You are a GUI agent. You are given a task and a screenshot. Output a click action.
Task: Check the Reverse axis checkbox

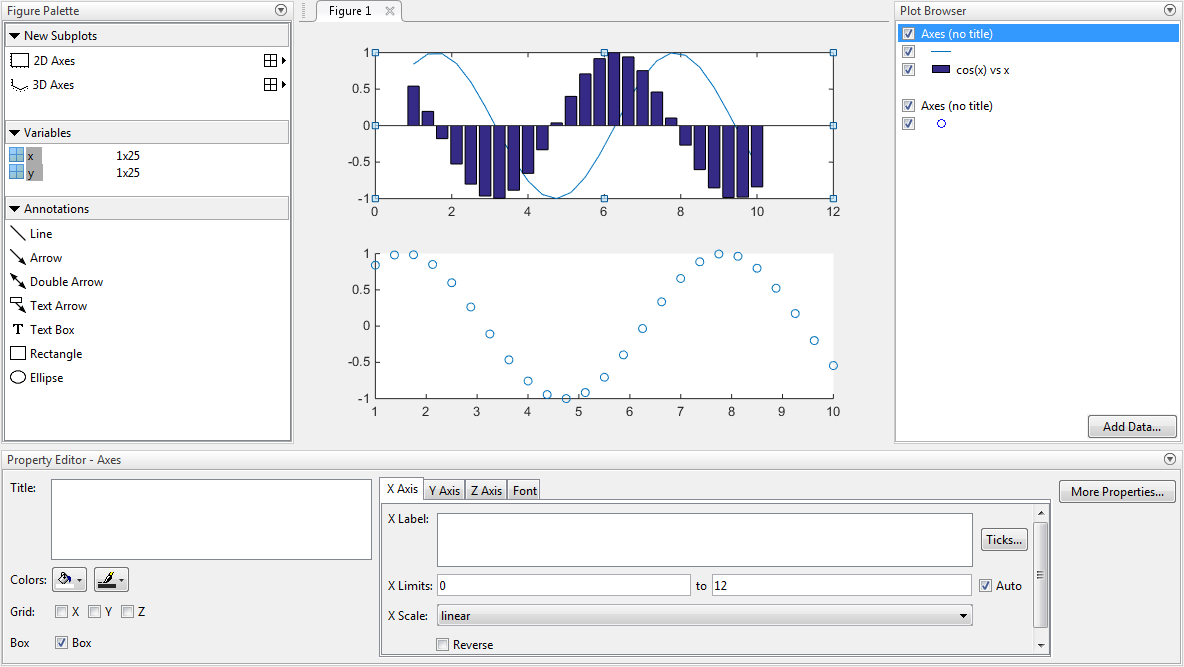[442, 644]
